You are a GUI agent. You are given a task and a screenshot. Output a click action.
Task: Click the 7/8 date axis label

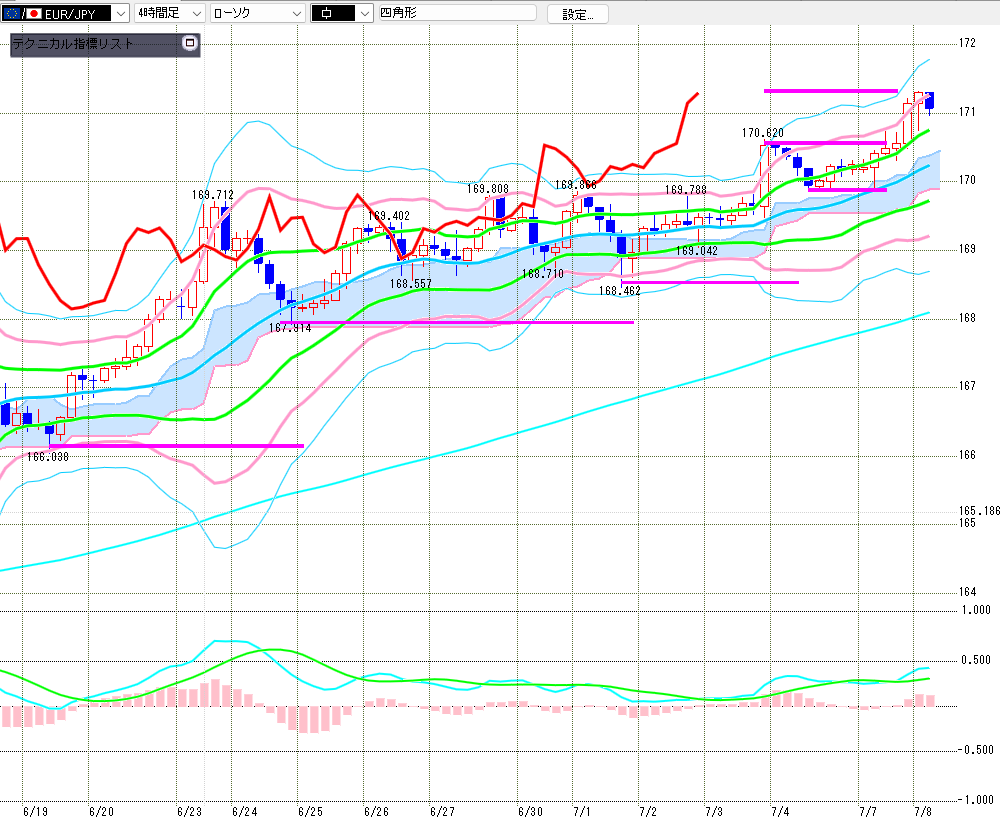click(x=923, y=811)
